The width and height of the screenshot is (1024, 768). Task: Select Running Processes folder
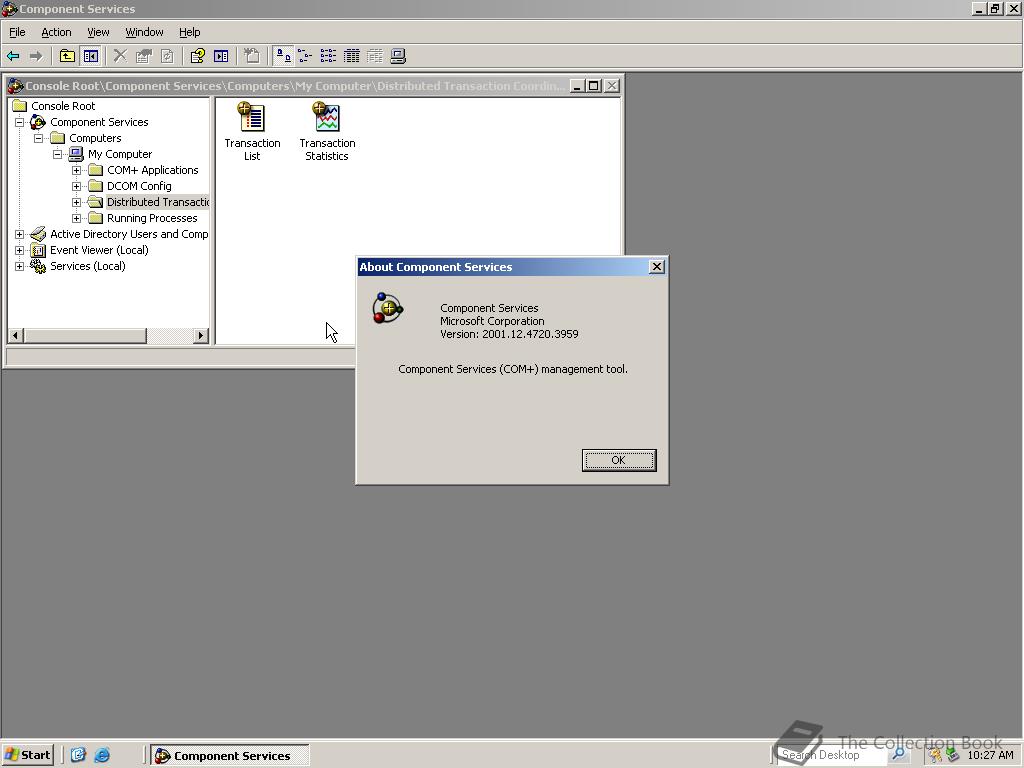click(152, 218)
